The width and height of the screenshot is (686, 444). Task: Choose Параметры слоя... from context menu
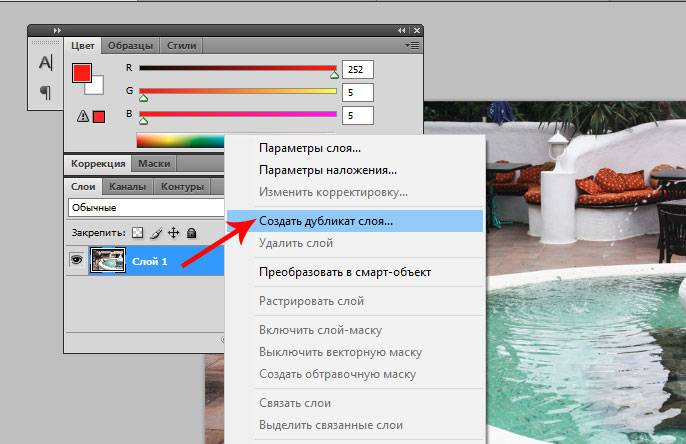pos(310,148)
